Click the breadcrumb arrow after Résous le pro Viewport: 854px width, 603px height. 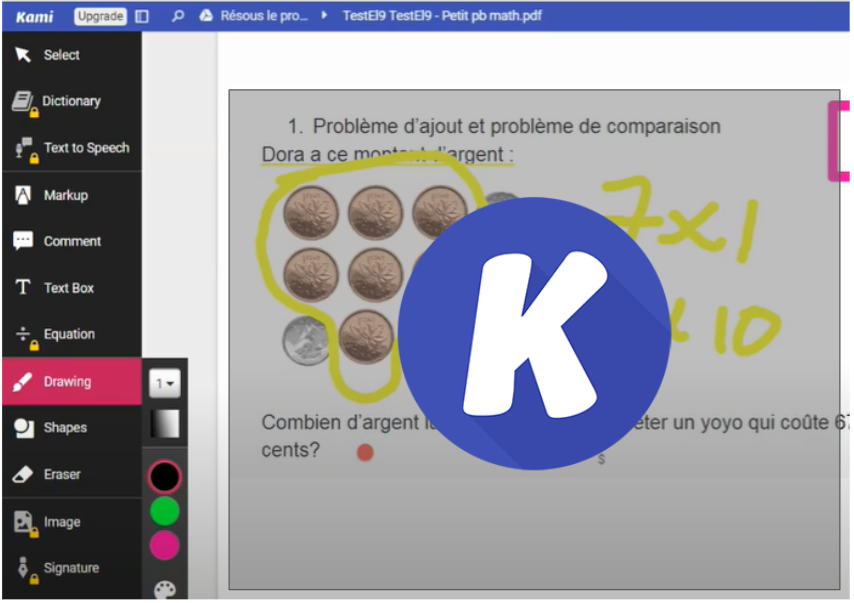point(325,15)
